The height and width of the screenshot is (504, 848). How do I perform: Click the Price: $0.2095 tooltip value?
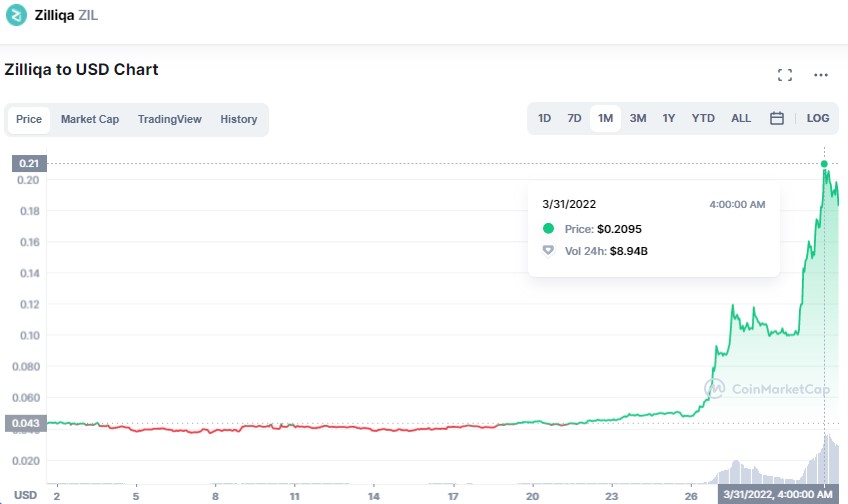point(619,229)
